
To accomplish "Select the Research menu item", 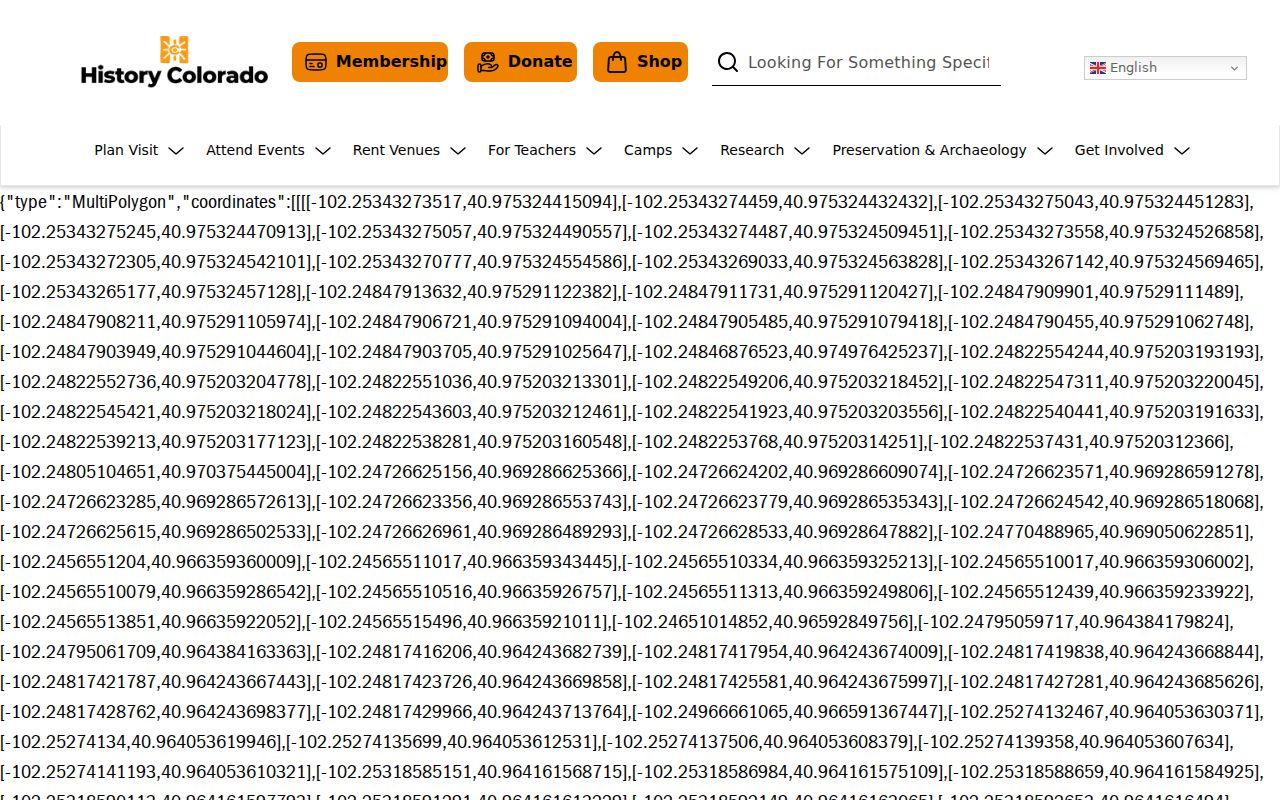I will coord(752,150).
